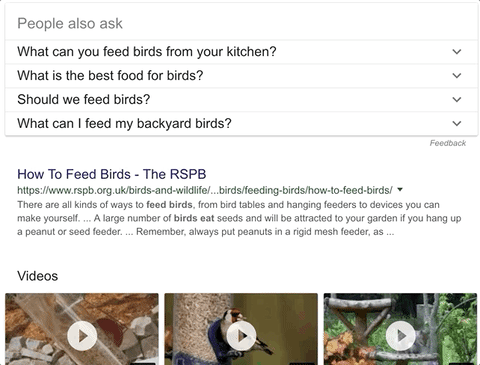Open the garden bird table video thumbnail
480x365 pixels.
[401, 329]
